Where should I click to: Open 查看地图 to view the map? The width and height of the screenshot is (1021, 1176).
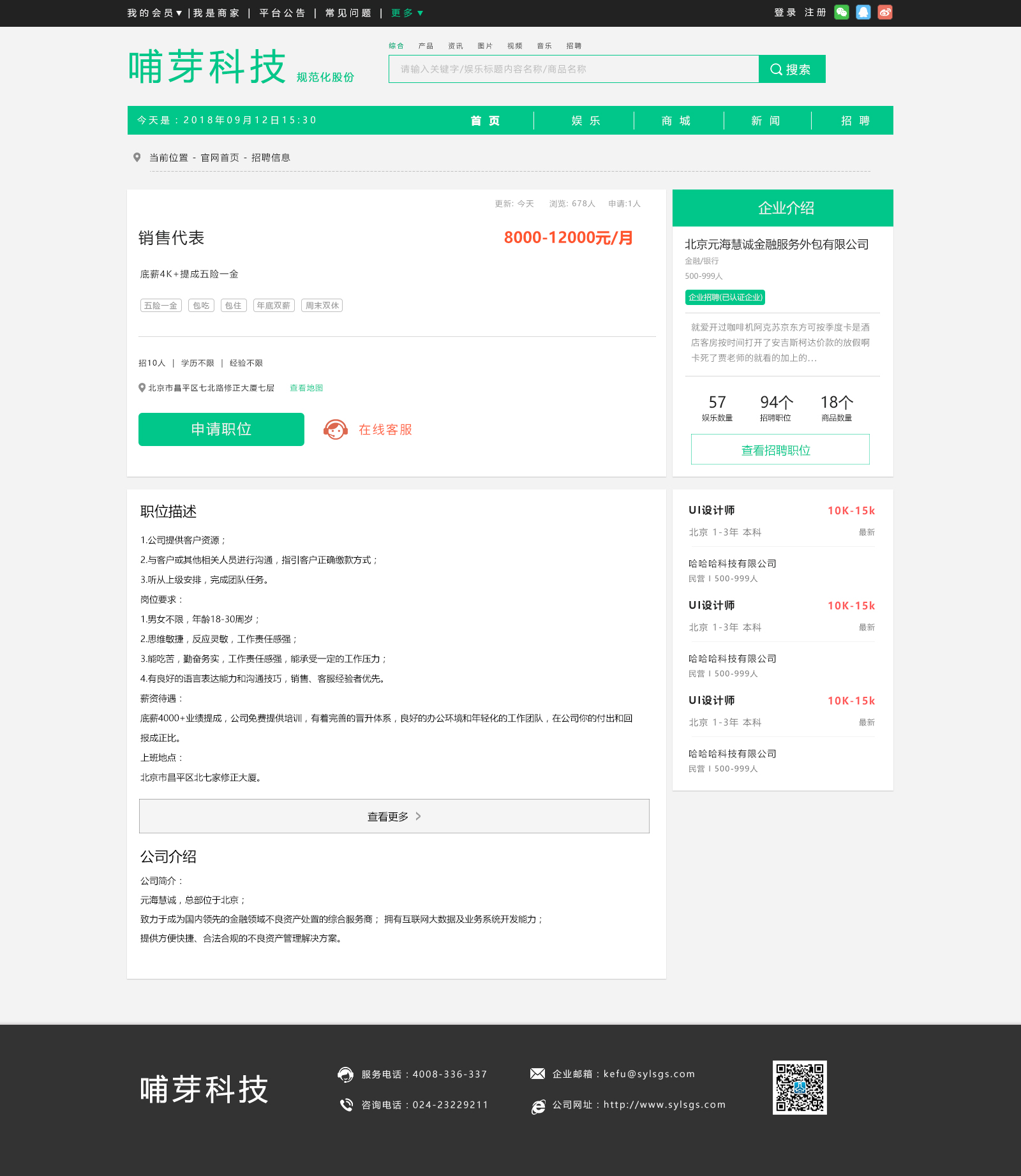tap(306, 387)
